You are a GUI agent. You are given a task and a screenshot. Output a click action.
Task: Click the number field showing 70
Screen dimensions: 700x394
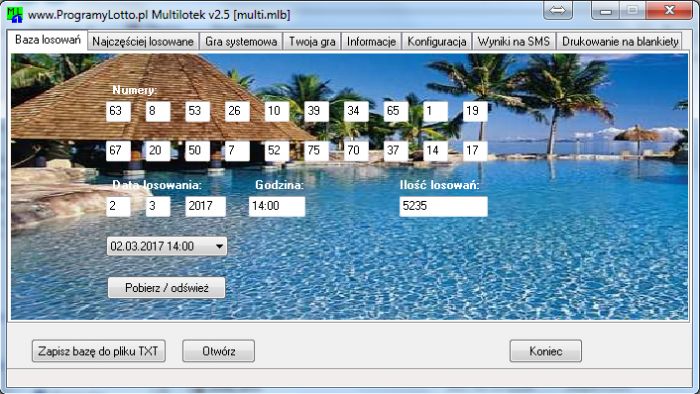(356, 151)
